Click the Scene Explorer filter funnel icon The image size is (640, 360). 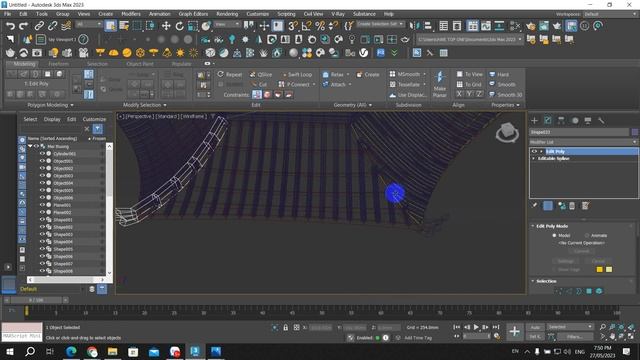[x=98, y=129]
